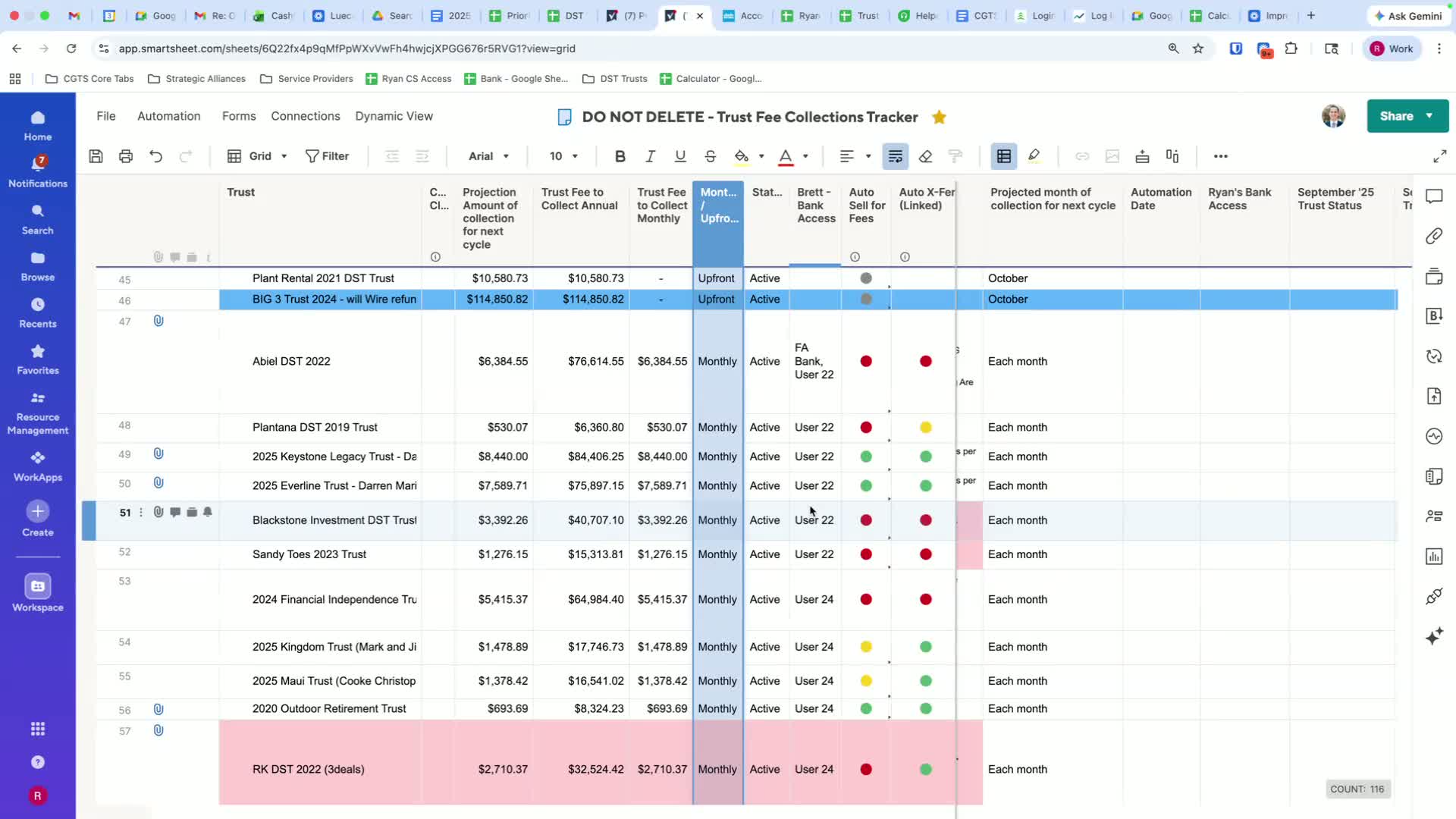1456x819 pixels.
Task: Open the Notifications bell in sidebar
Action: [38, 164]
